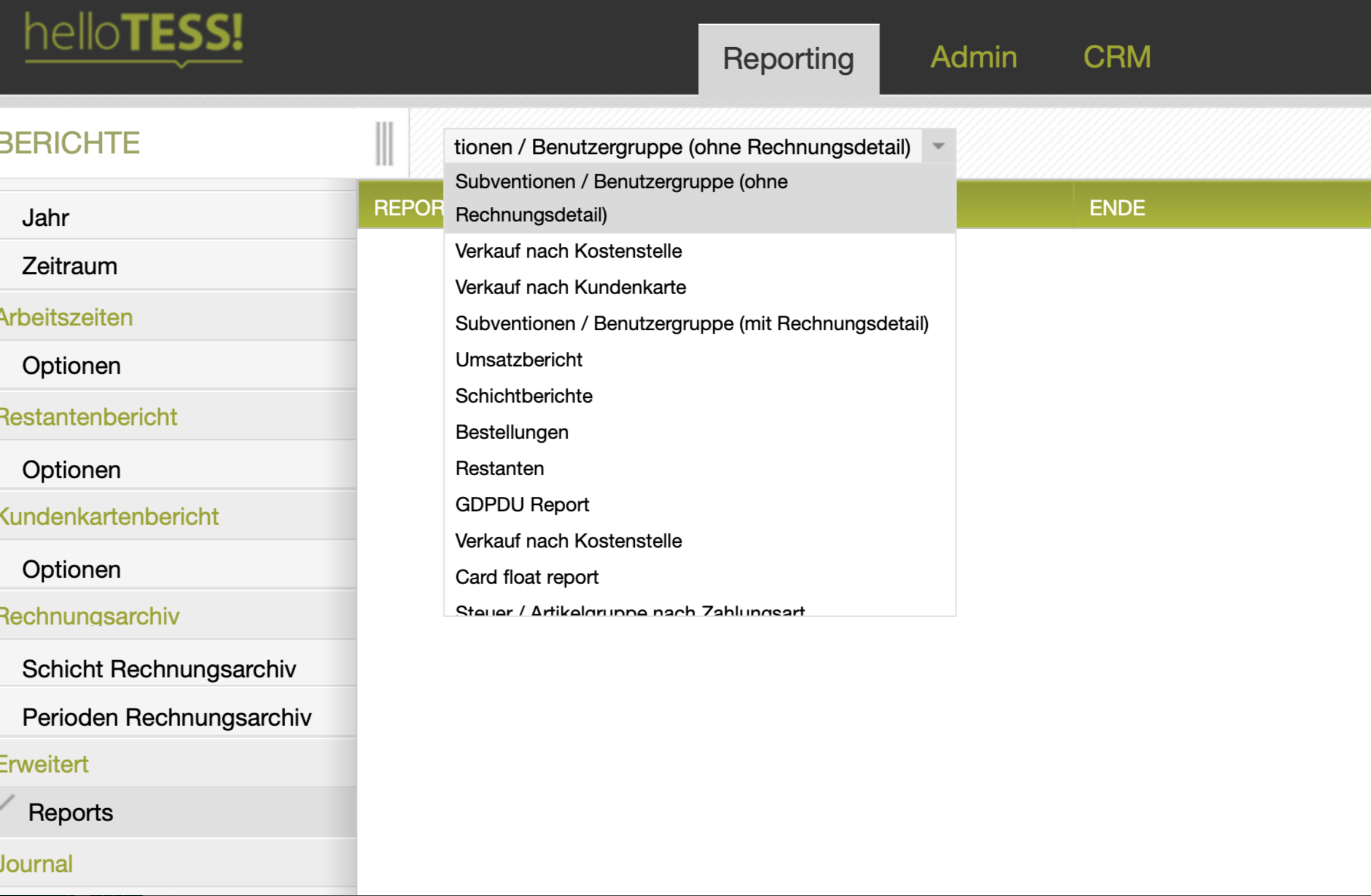Choose Verkauf nach Kundenkarte option
Screen dimensions: 1371x896
pyautogui.click(x=700, y=287)
